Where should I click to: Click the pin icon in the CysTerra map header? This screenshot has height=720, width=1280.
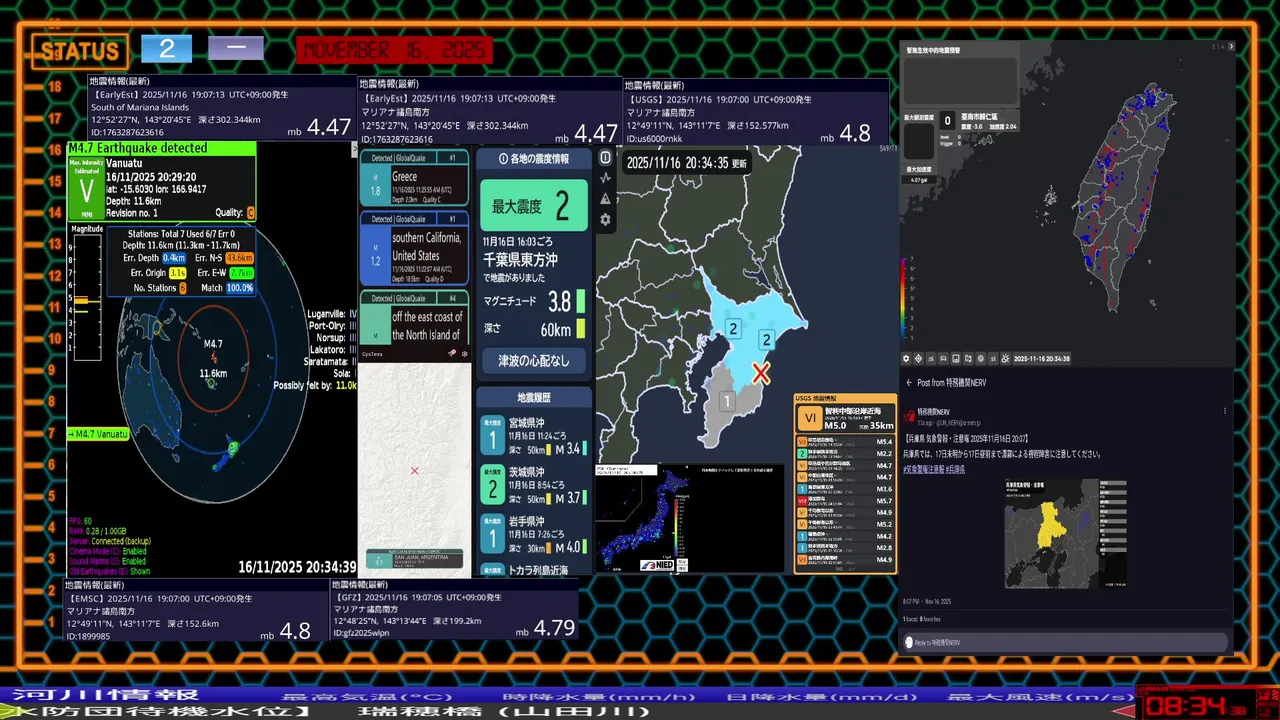pyautogui.click(x=452, y=353)
